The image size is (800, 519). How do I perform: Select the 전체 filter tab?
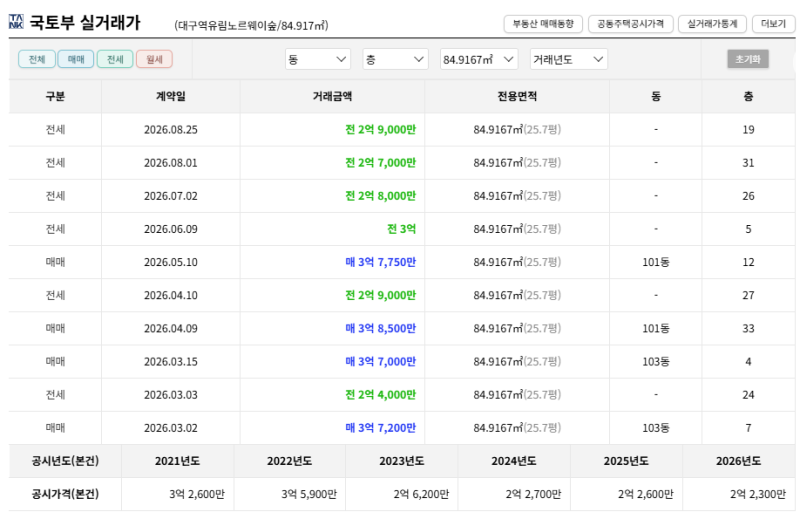click(x=37, y=59)
